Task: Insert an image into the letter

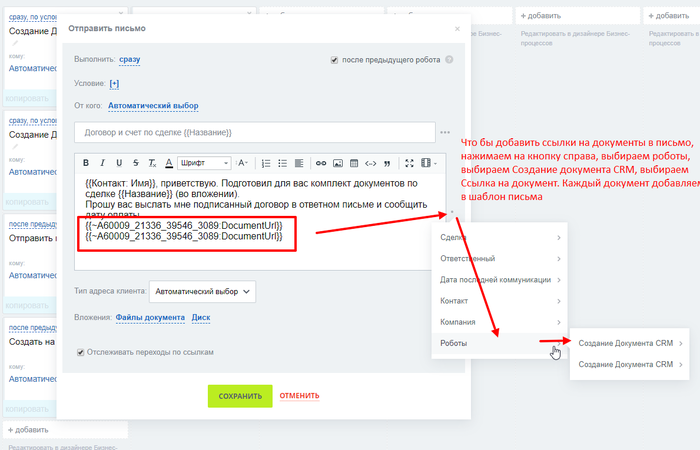Action: point(338,163)
